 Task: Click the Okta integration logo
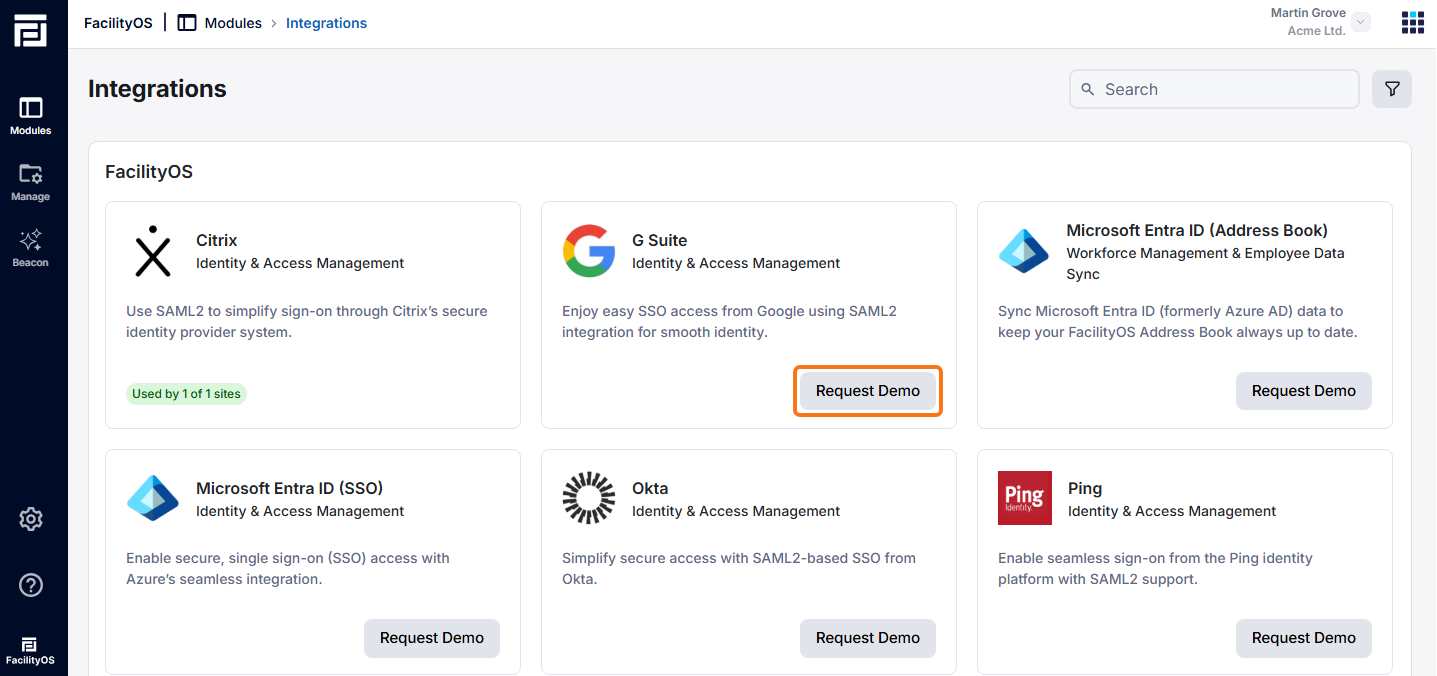tap(589, 498)
